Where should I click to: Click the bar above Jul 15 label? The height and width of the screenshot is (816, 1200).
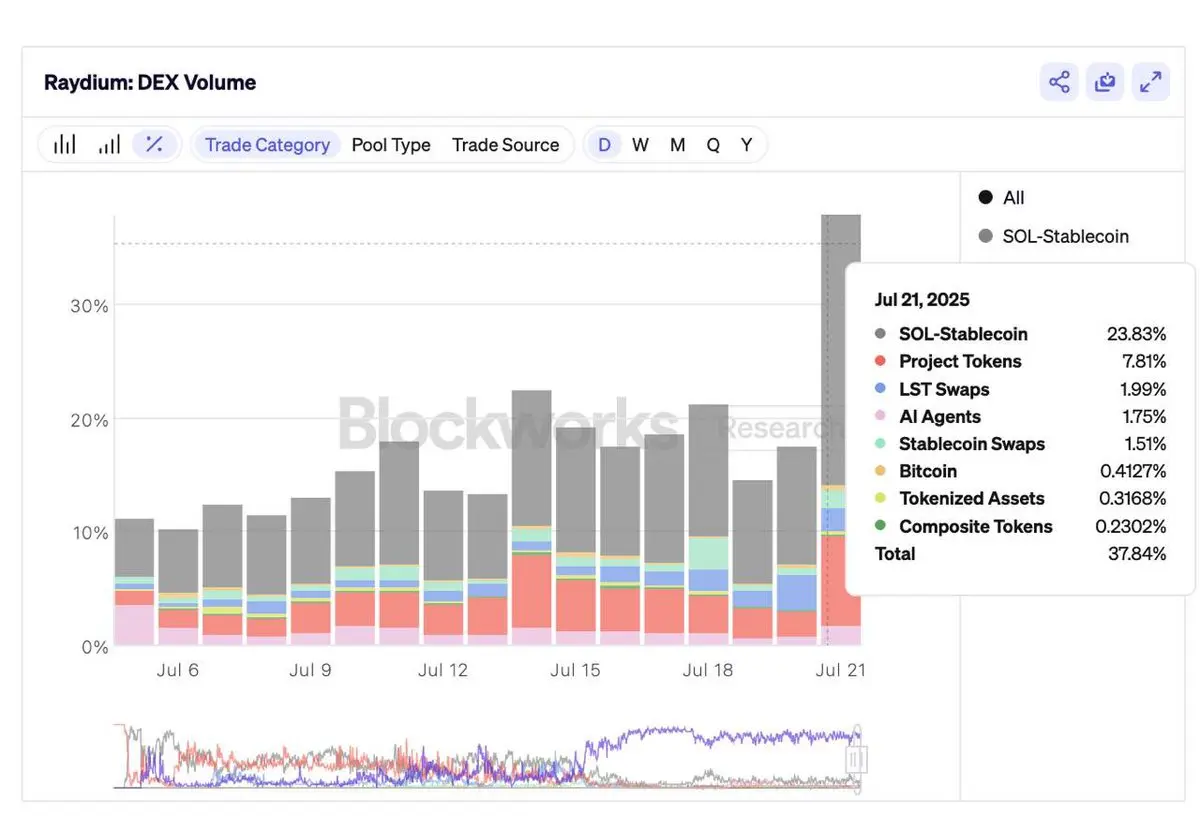[576, 537]
